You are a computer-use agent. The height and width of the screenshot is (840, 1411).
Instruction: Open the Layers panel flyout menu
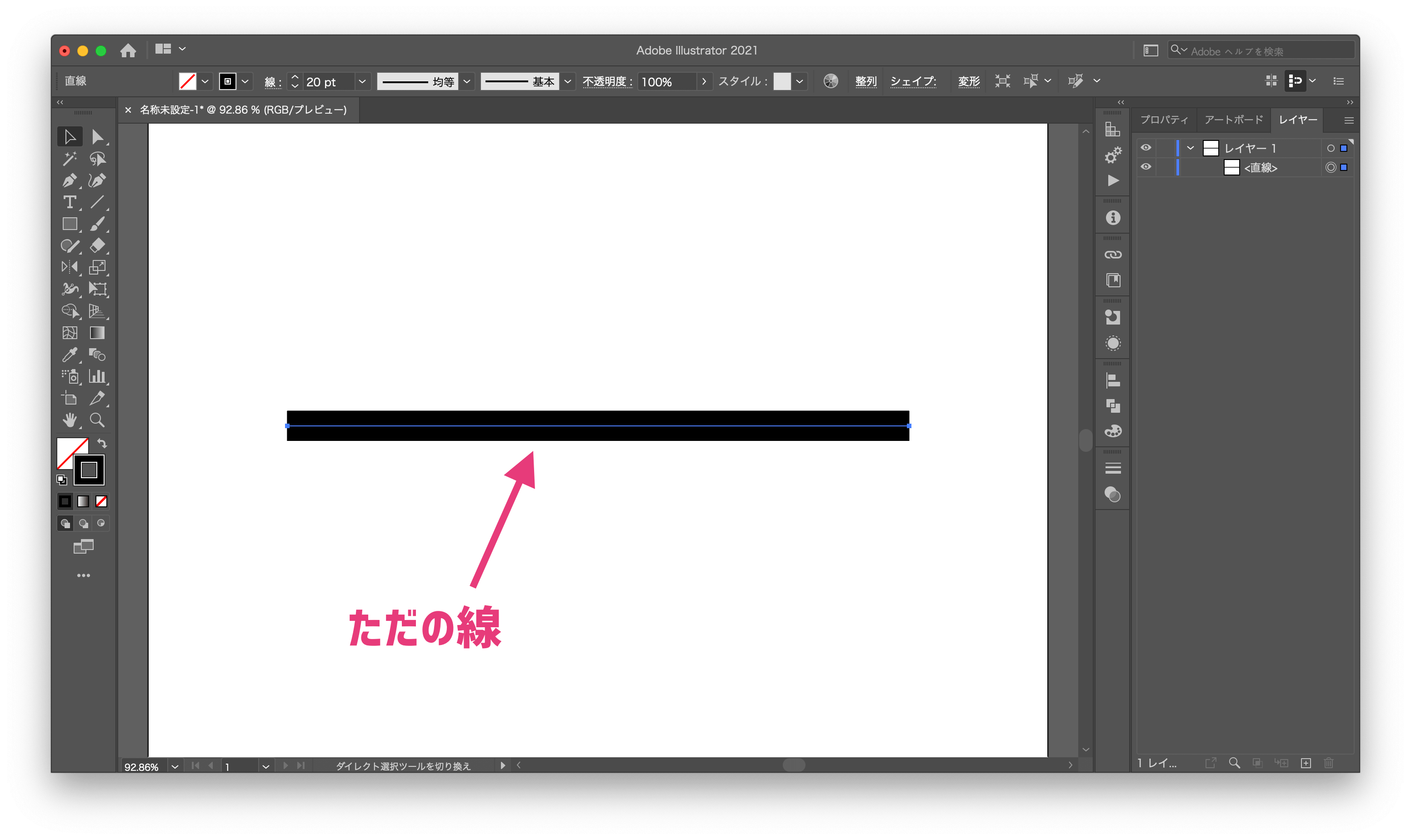click(1349, 120)
